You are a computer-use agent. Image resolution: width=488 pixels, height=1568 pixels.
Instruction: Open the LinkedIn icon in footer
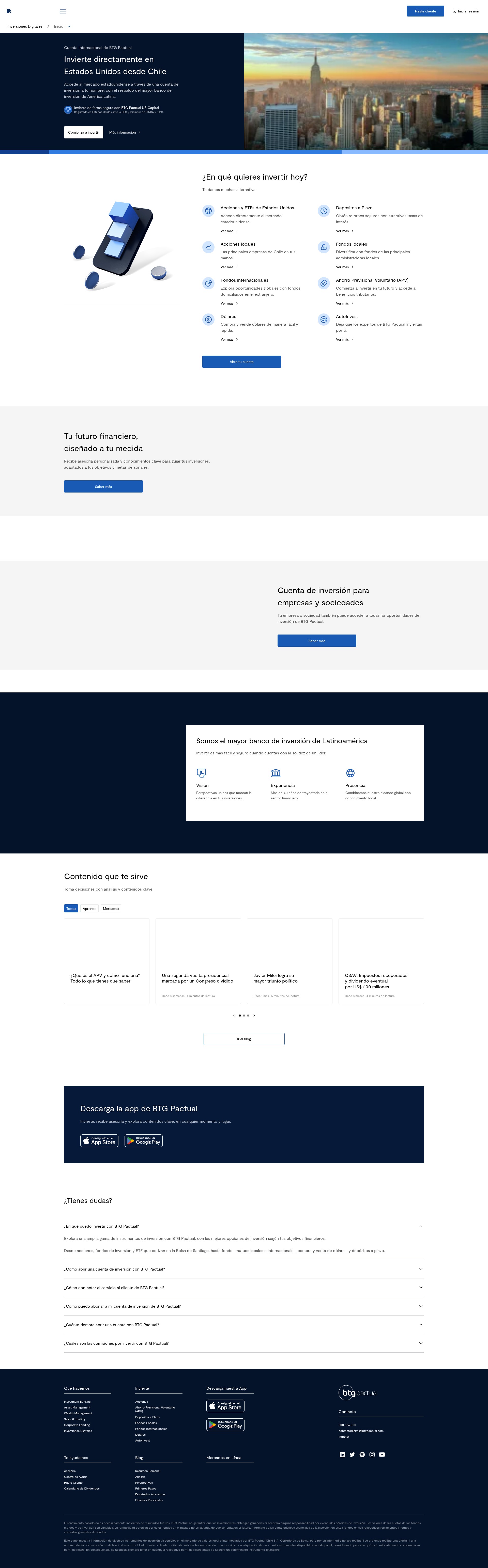tap(342, 1455)
